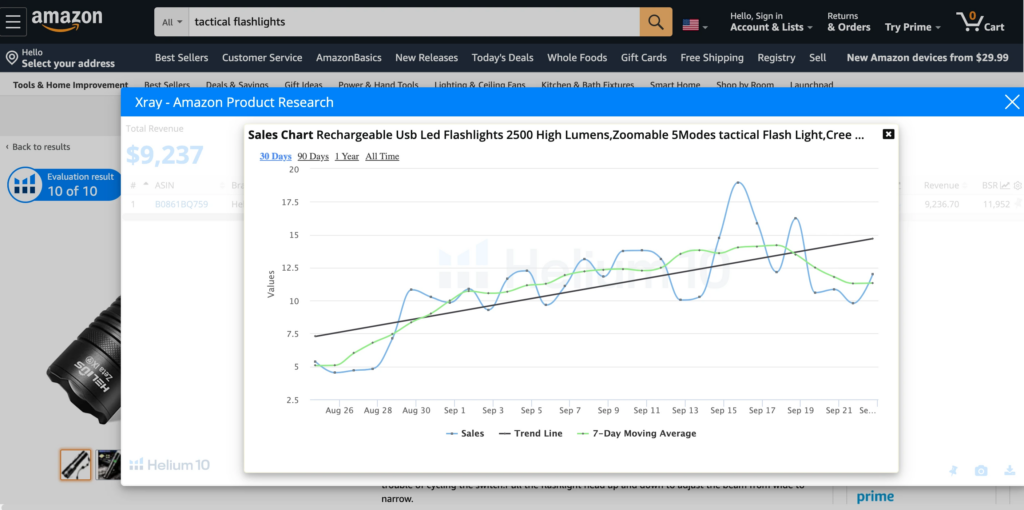This screenshot has width=1024, height=510.
Task: Expand the Try Prime dropdown
Action: 912,27
